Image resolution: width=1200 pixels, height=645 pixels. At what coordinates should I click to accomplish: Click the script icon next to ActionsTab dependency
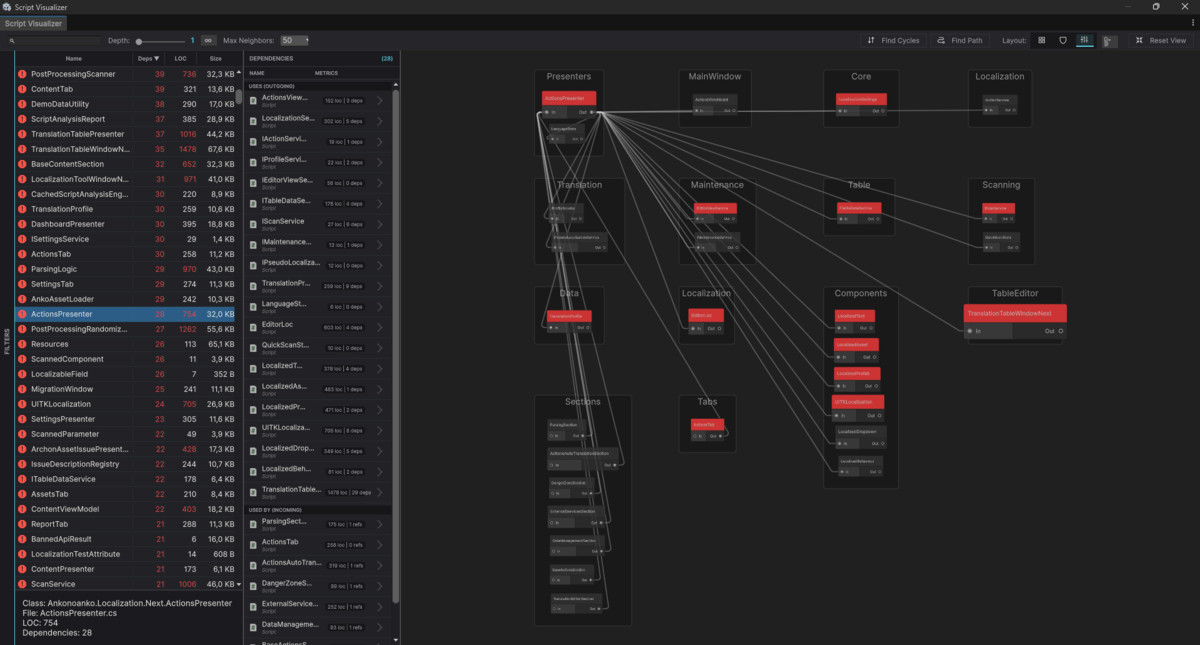coord(253,544)
